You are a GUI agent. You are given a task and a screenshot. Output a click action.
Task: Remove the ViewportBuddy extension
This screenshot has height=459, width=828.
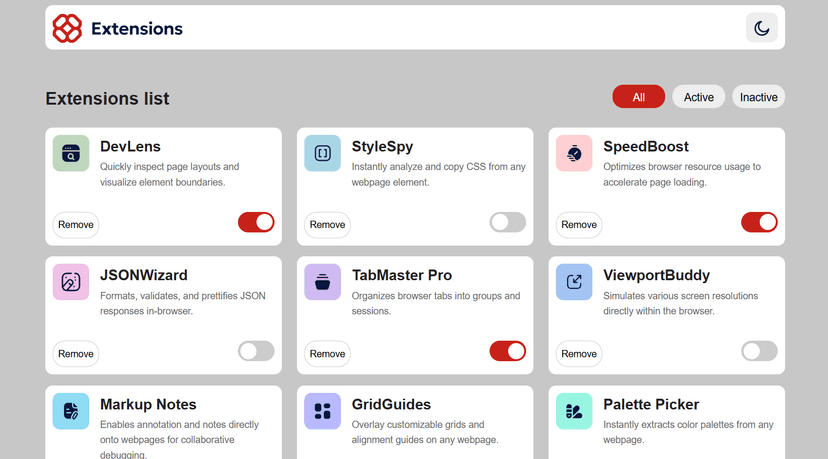tap(579, 353)
